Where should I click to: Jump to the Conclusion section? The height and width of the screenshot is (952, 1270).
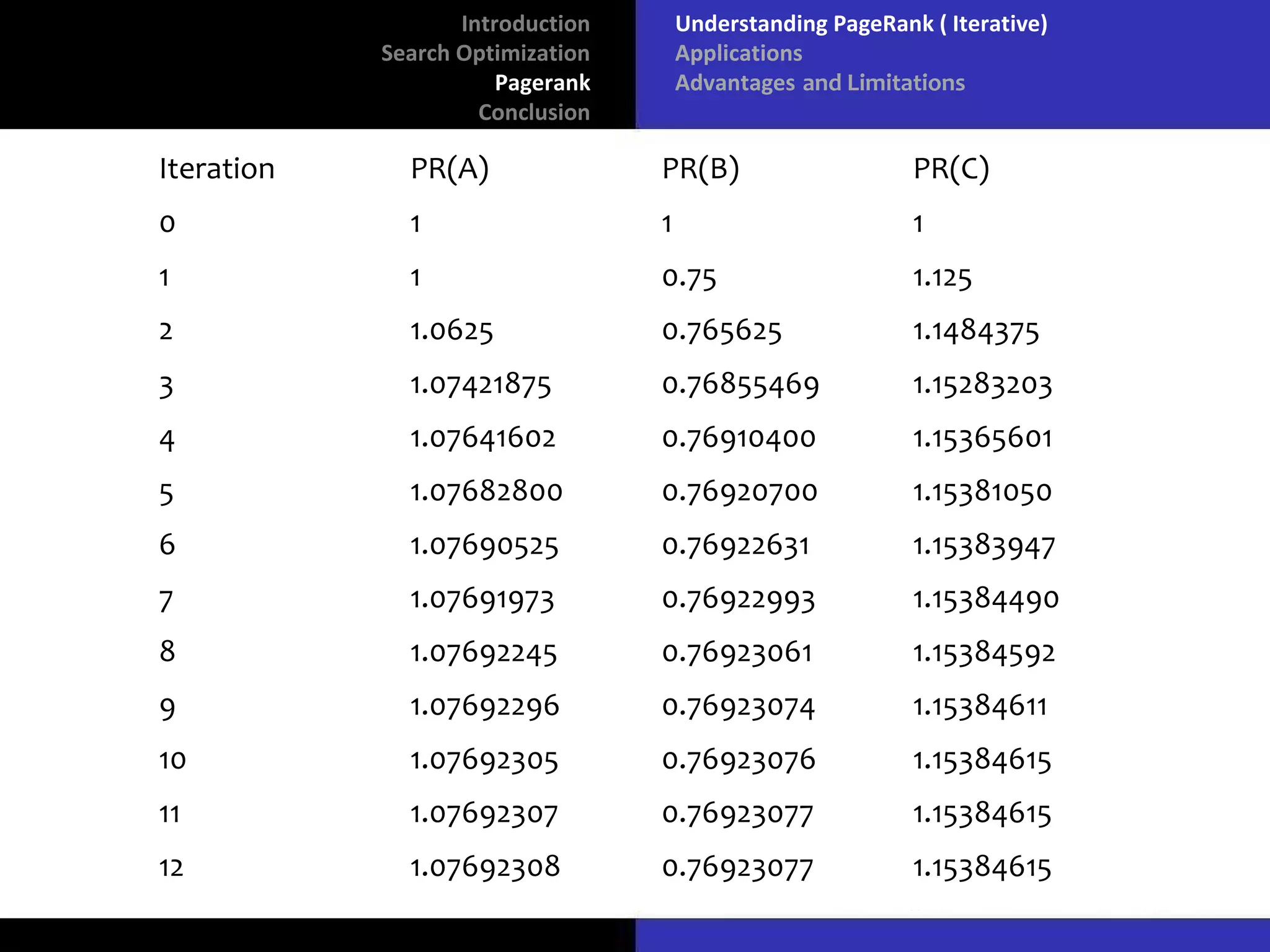click(533, 113)
